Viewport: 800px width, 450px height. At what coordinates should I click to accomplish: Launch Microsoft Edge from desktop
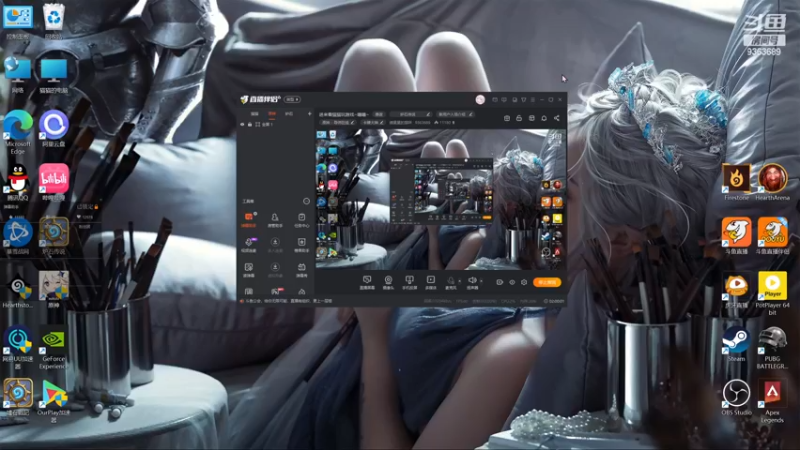tap(18, 132)
